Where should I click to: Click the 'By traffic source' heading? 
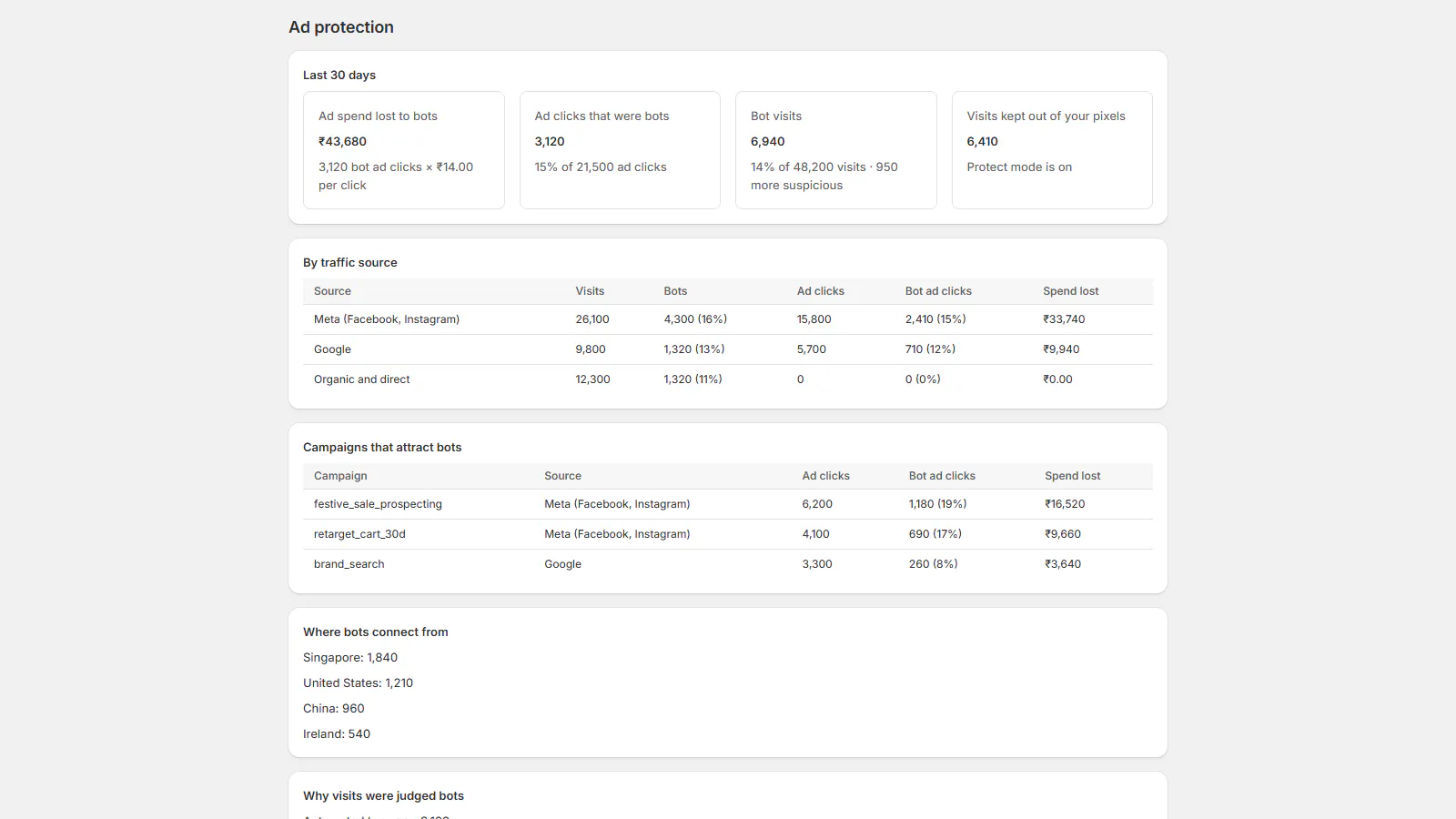pos(350,262)
